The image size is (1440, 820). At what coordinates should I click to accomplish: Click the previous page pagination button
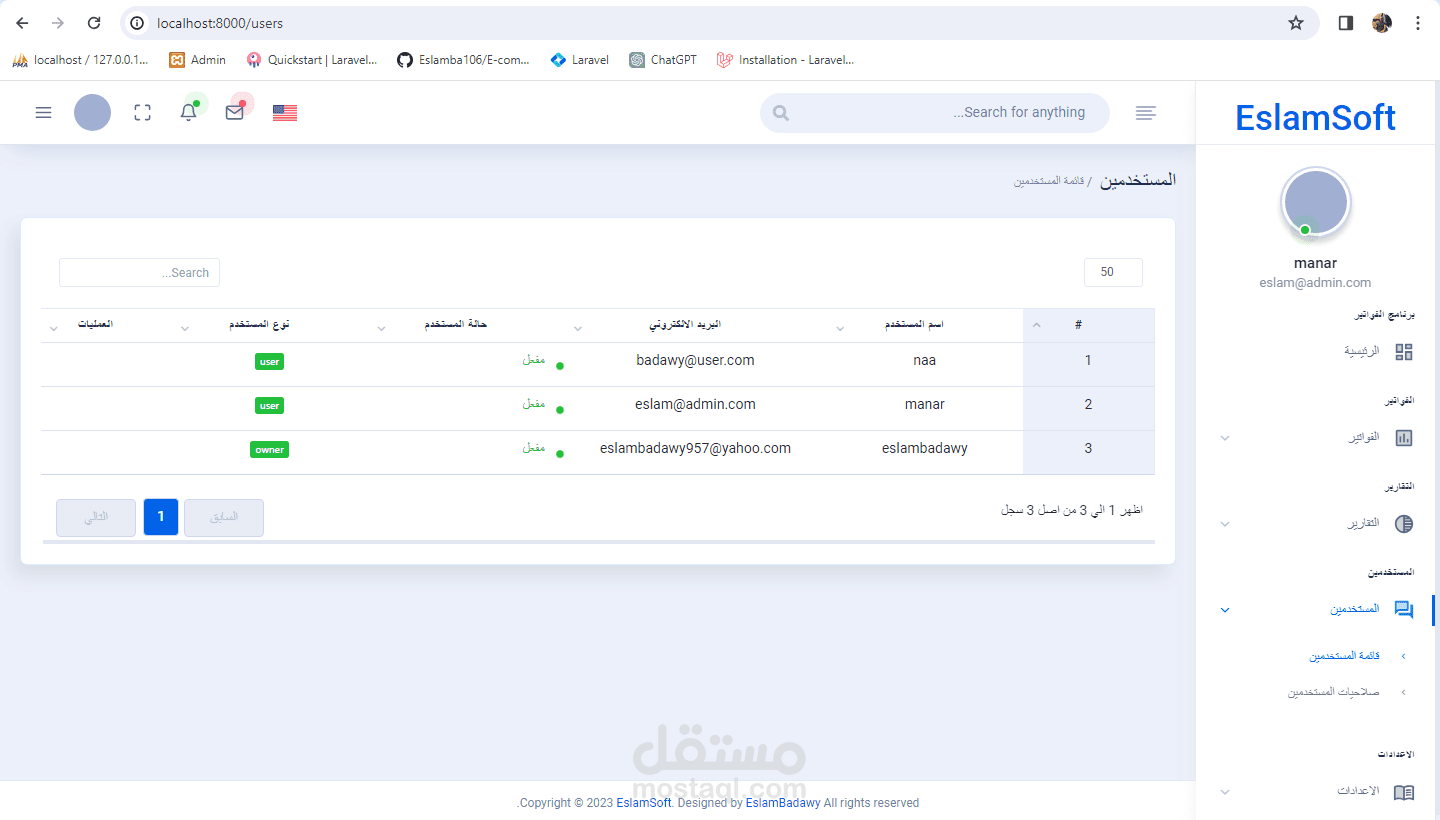click(x=224, y=518)
